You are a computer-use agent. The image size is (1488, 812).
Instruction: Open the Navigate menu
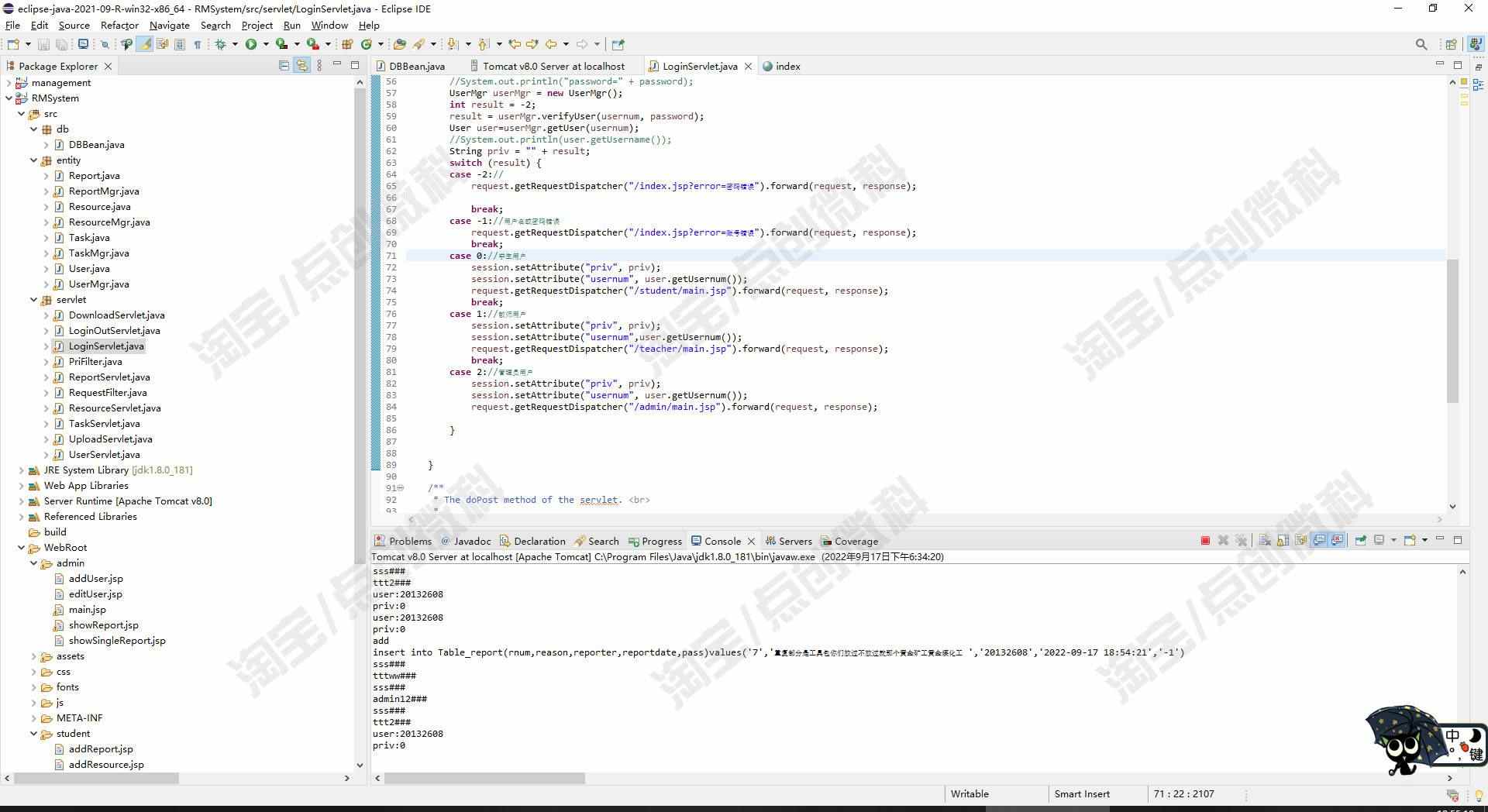pos(169,26)
